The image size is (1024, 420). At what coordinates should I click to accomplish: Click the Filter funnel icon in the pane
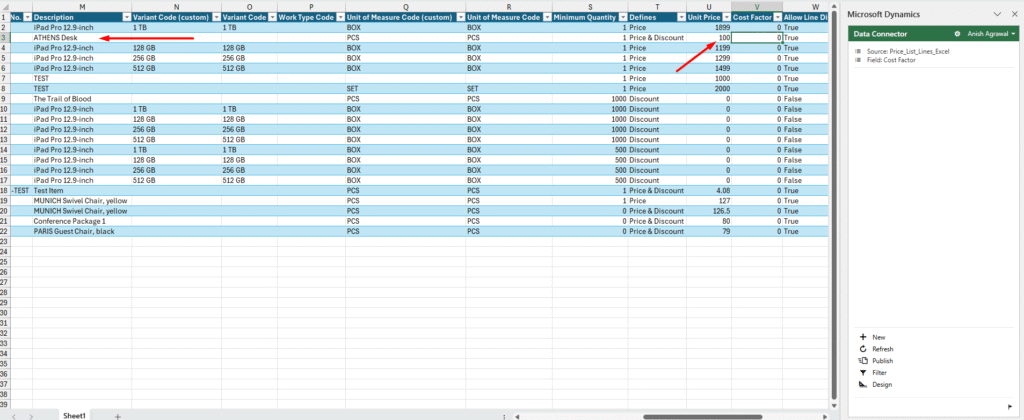[x=862, y=373]
